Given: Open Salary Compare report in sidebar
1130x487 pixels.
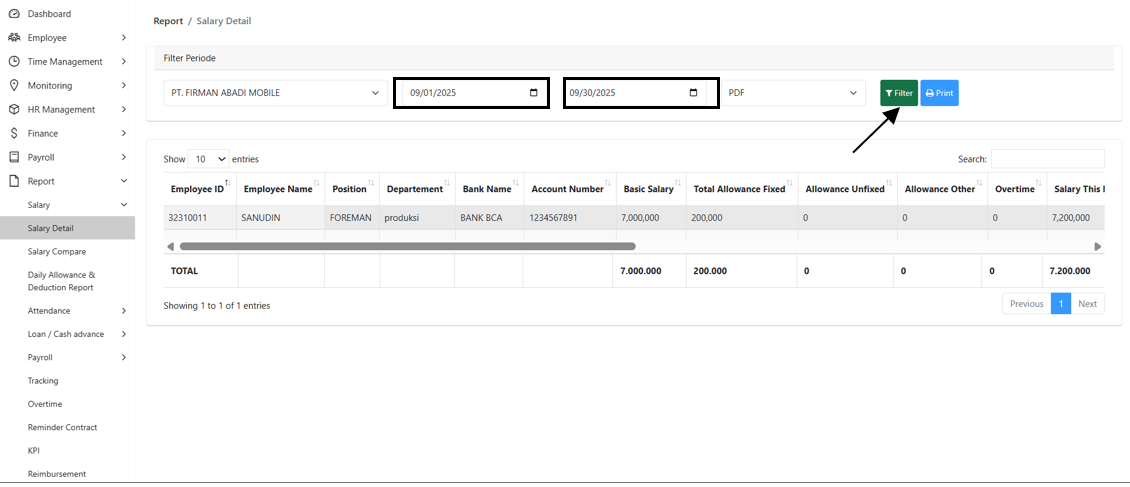Looking at the screenshot, I should coord(57,252).
